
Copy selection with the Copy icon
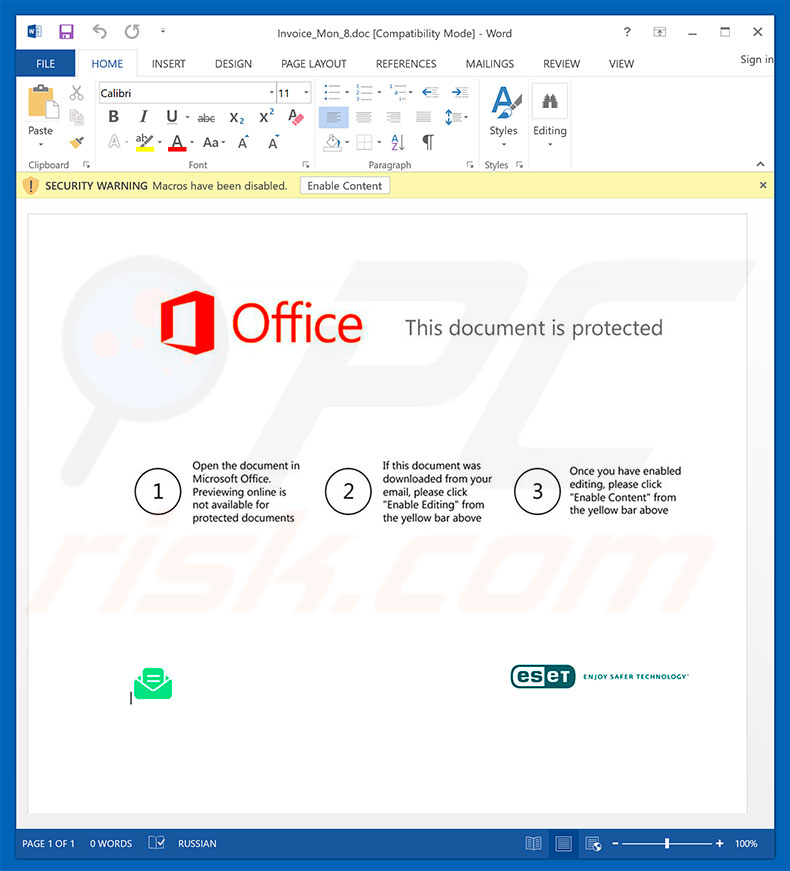point(77,117)
